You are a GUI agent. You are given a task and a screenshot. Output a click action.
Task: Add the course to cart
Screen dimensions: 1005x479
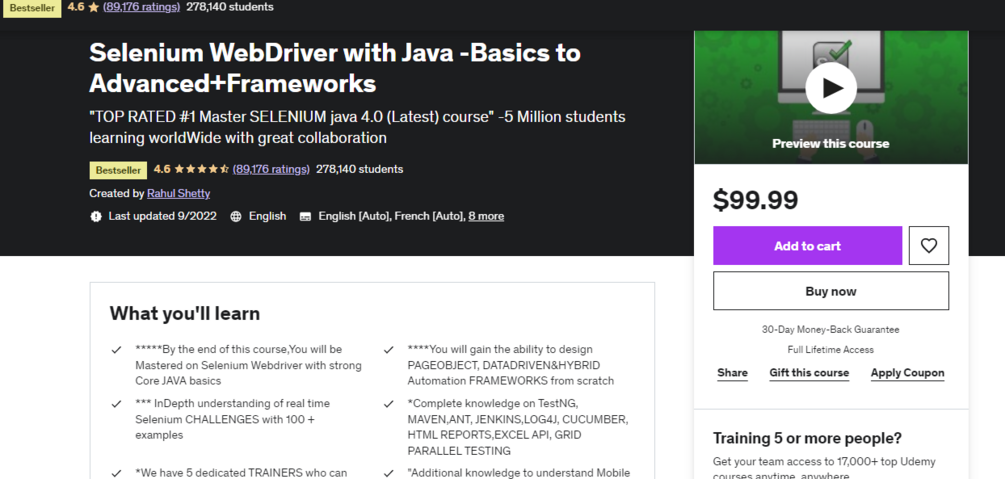(807, 246)
